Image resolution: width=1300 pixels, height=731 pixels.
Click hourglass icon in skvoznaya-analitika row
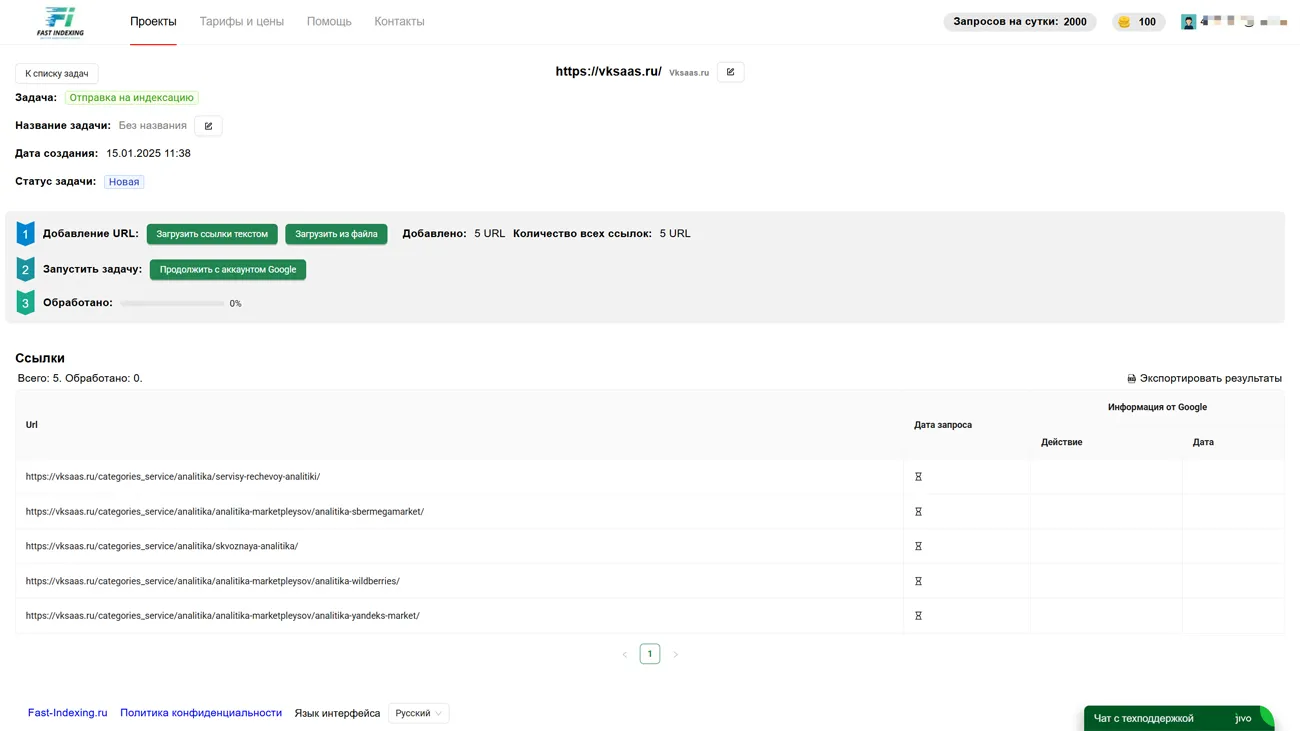click(x=918, y=547)
